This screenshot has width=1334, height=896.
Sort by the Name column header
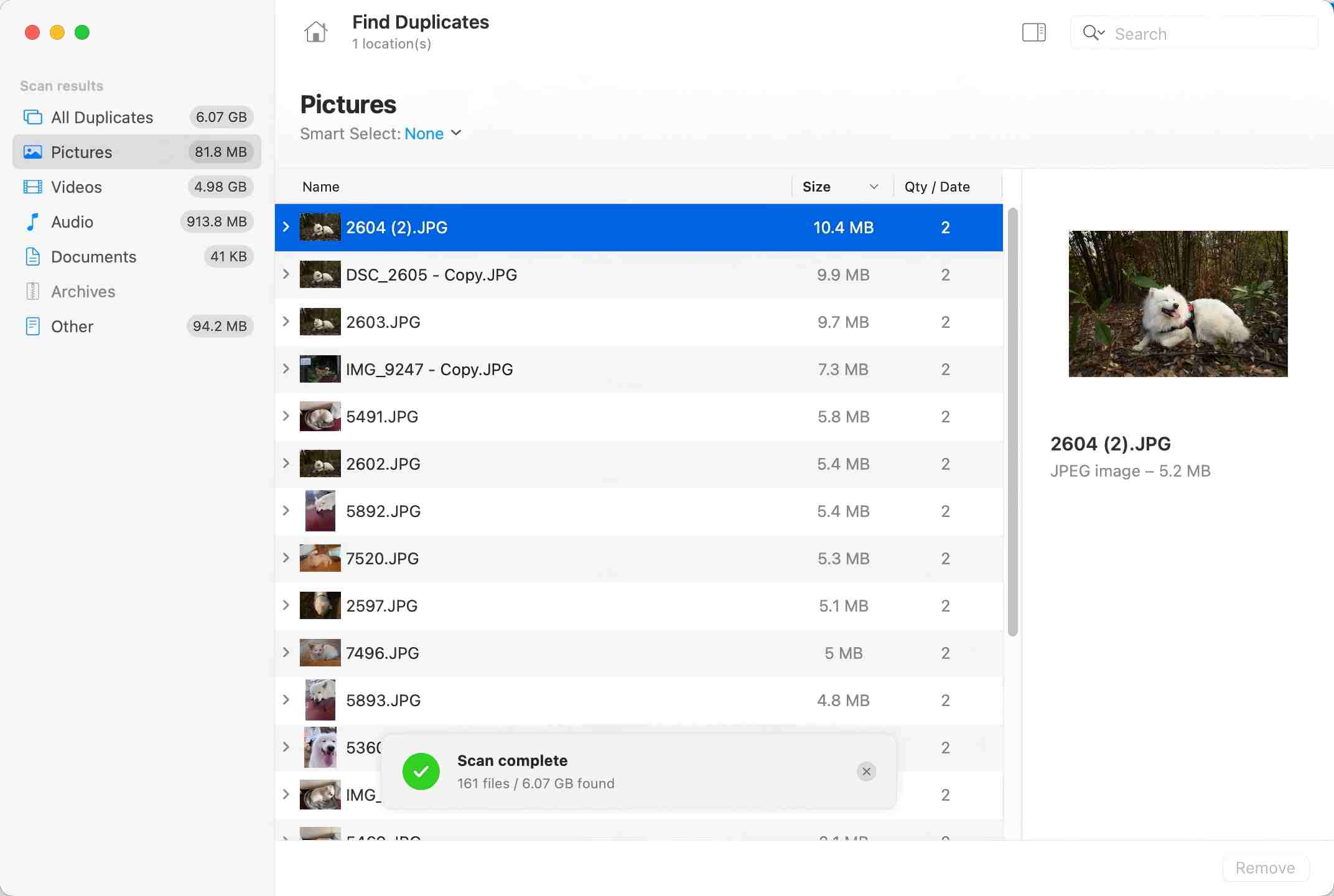(321, 187)
